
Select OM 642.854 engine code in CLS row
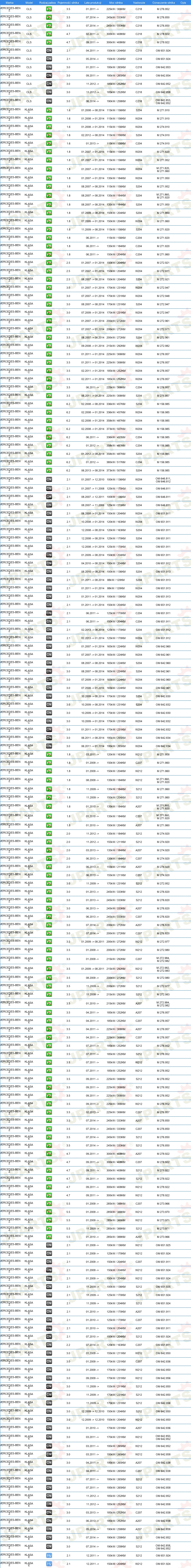(163, 76)
